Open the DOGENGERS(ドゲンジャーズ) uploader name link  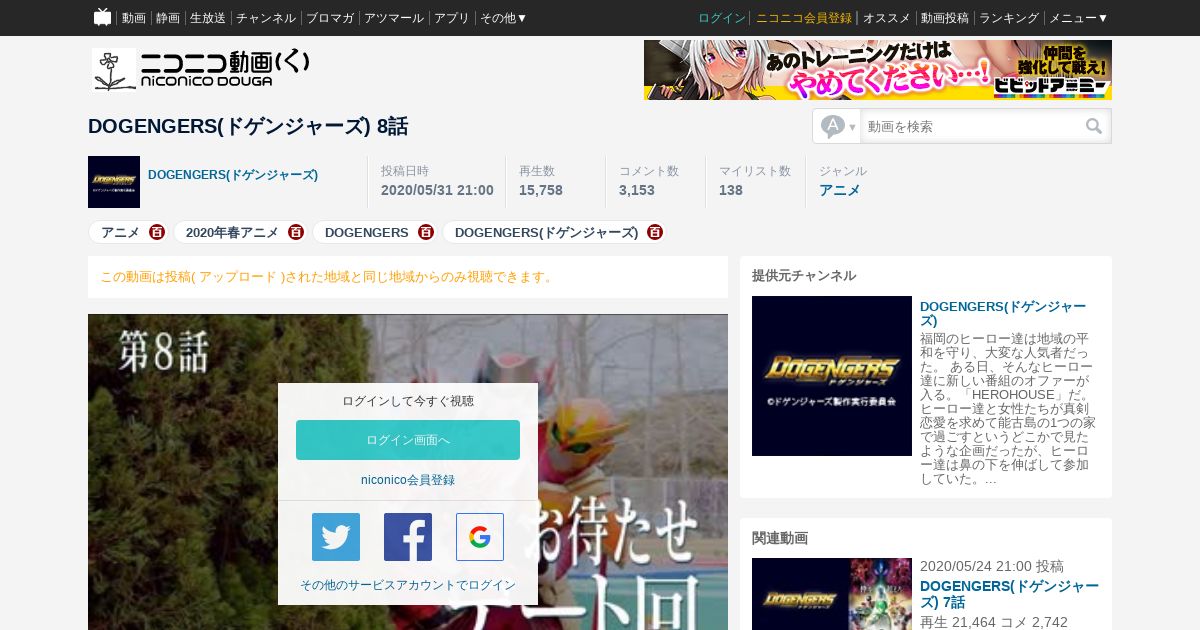click(233, 175)
